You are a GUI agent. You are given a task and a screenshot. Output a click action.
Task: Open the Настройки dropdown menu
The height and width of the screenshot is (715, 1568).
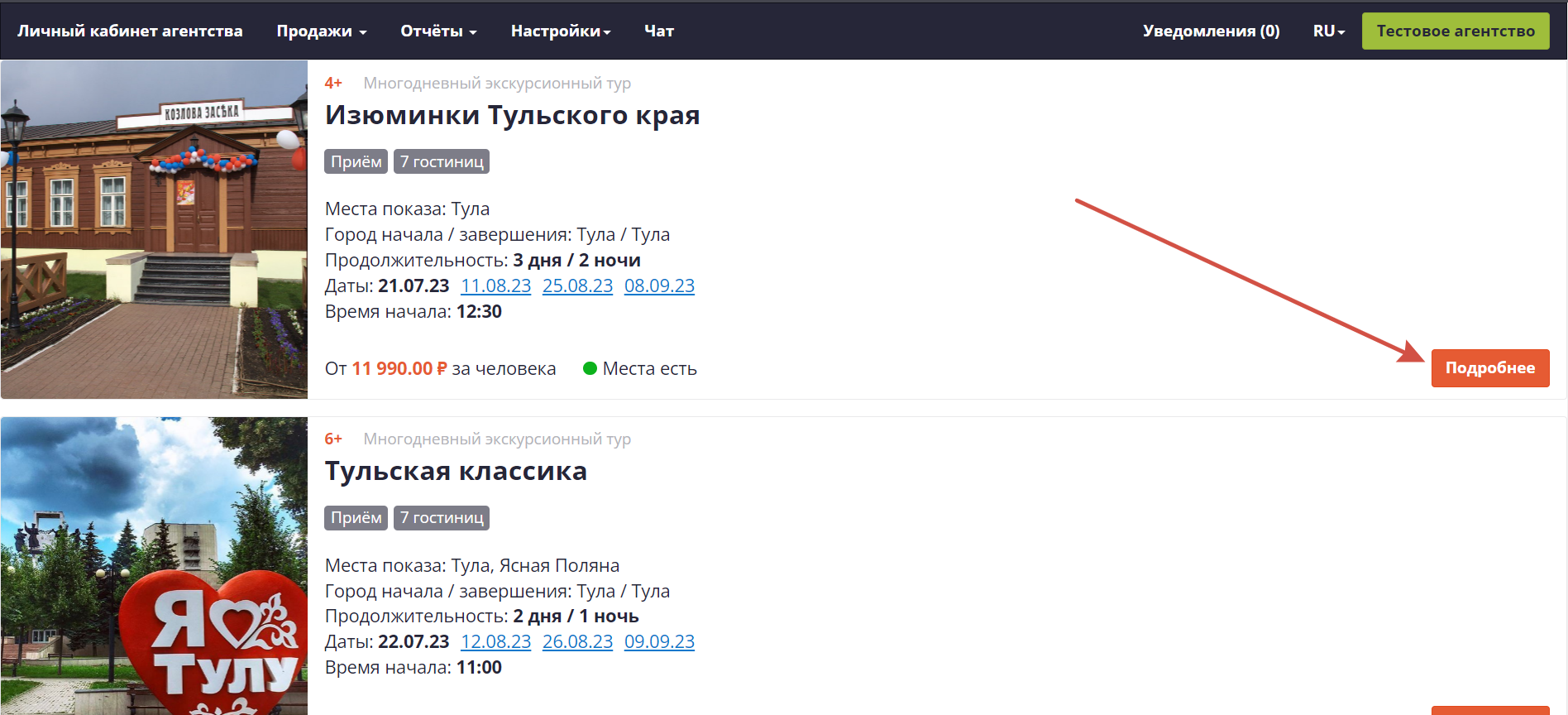(x=561, y=31)
